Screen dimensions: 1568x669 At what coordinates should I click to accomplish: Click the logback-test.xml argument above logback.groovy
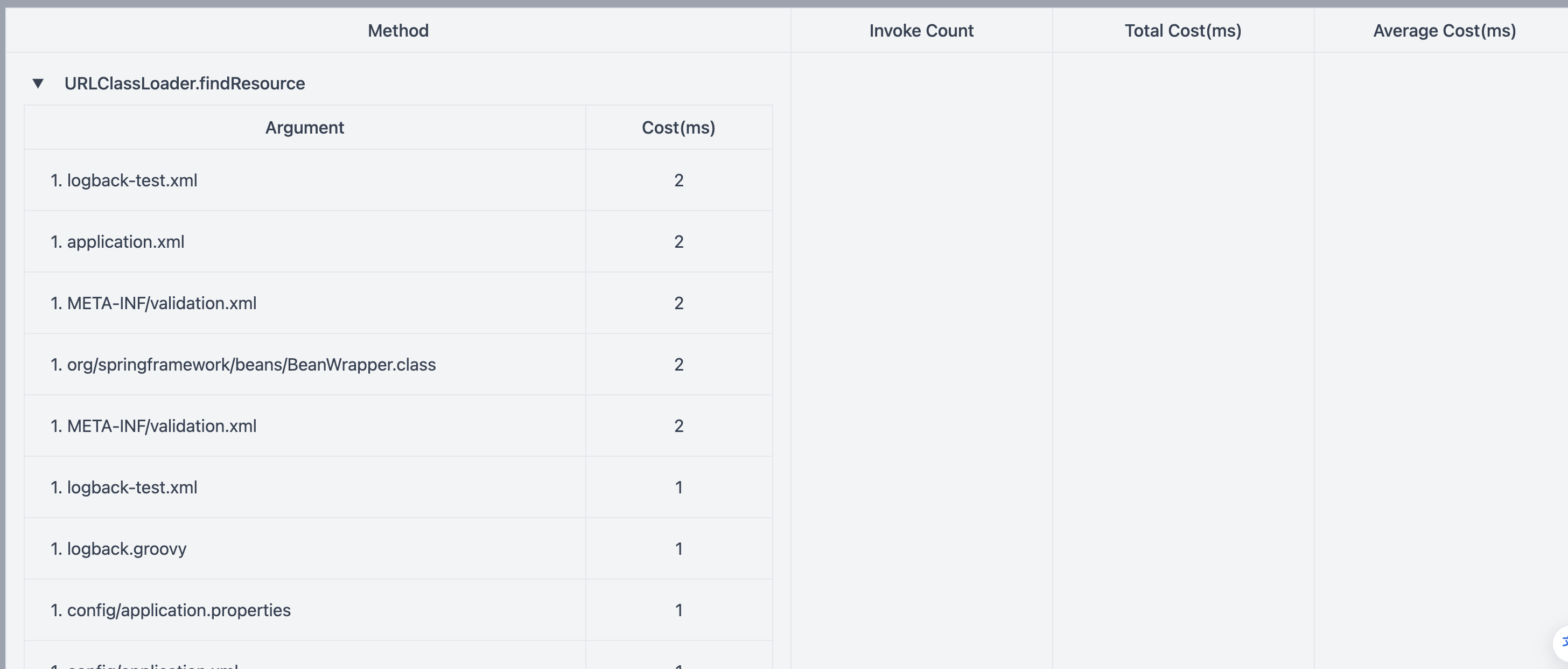click(x=131, y=487)
